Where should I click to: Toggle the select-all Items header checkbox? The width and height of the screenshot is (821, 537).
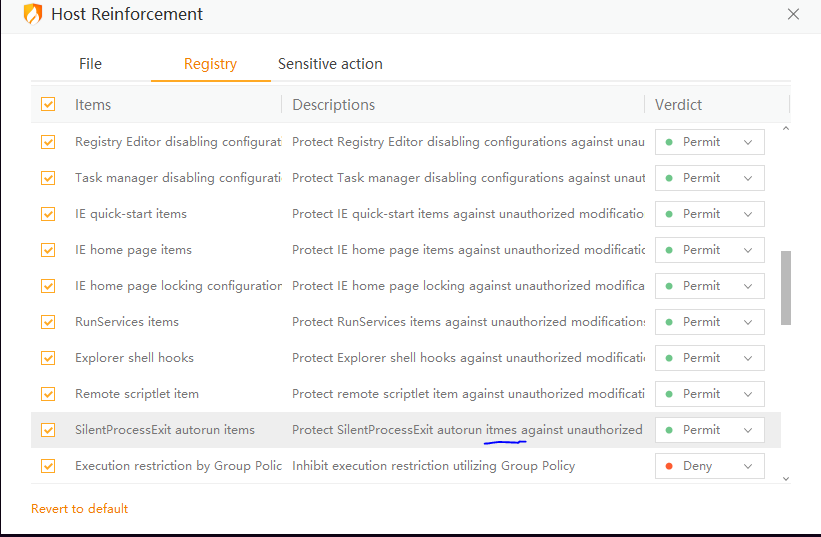tap(48, 104)
